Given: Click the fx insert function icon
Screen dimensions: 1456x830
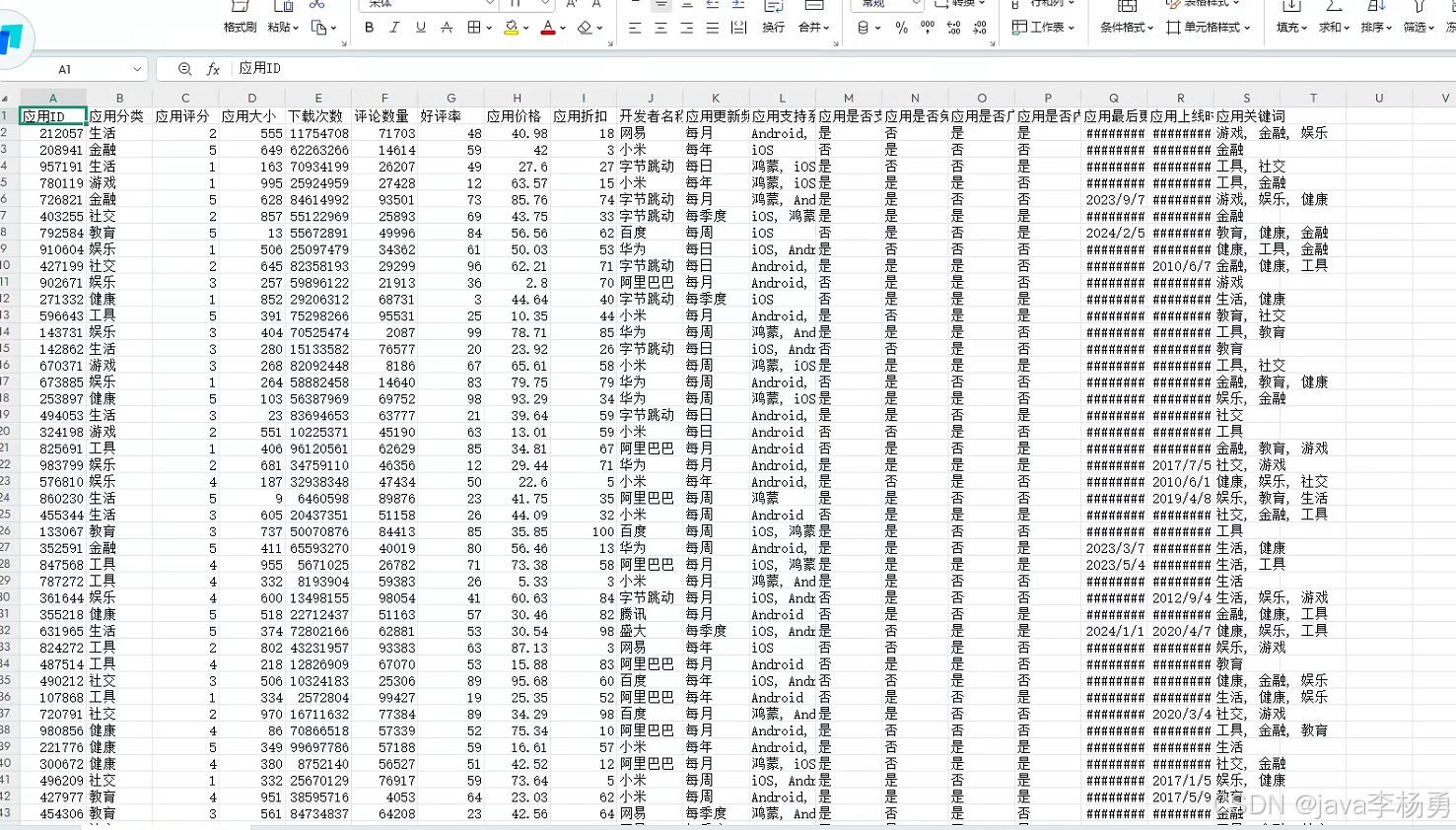Looking at the screenshot, I should click(x=213, y=69).
